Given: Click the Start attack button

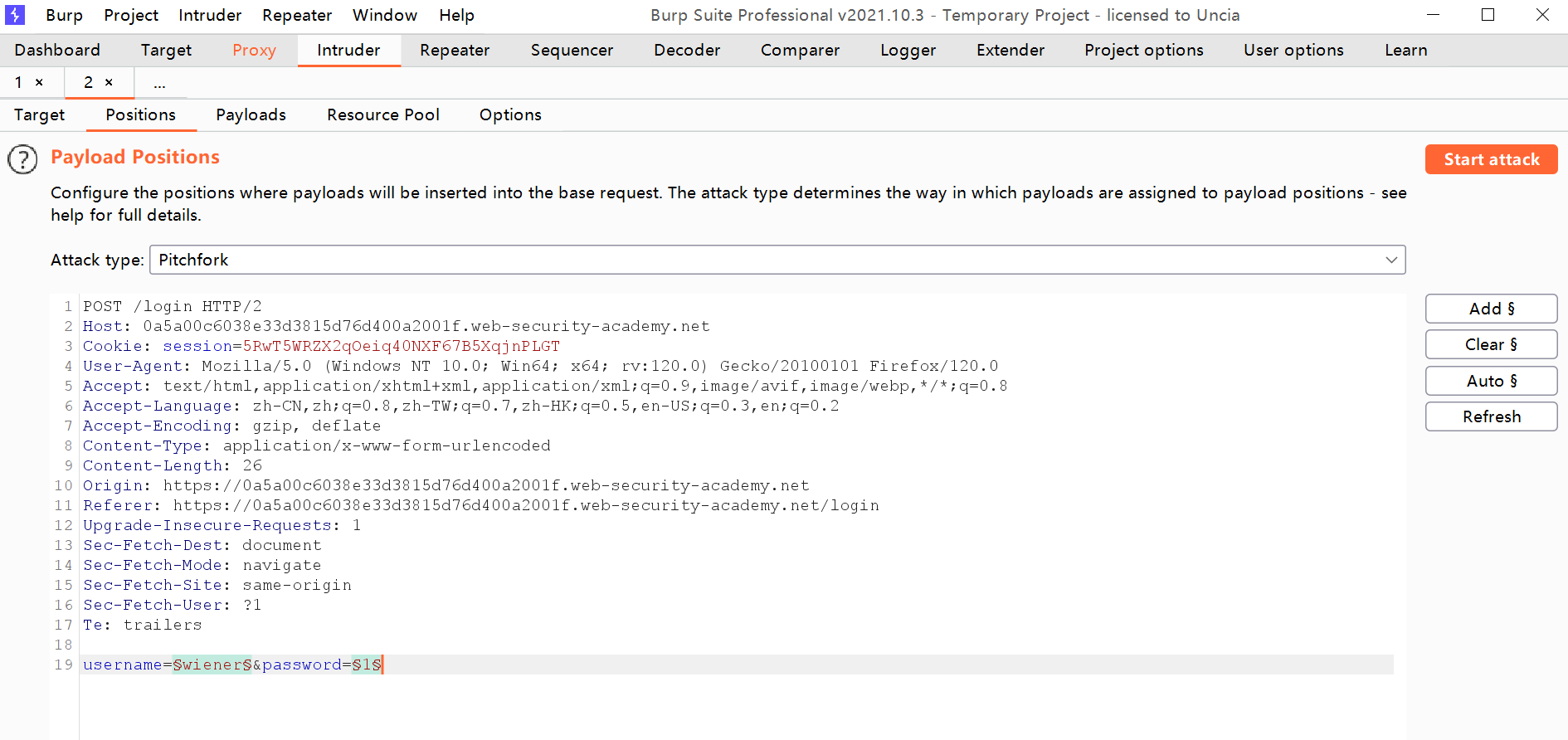Looking at the screenshot, I should 1491,159.
